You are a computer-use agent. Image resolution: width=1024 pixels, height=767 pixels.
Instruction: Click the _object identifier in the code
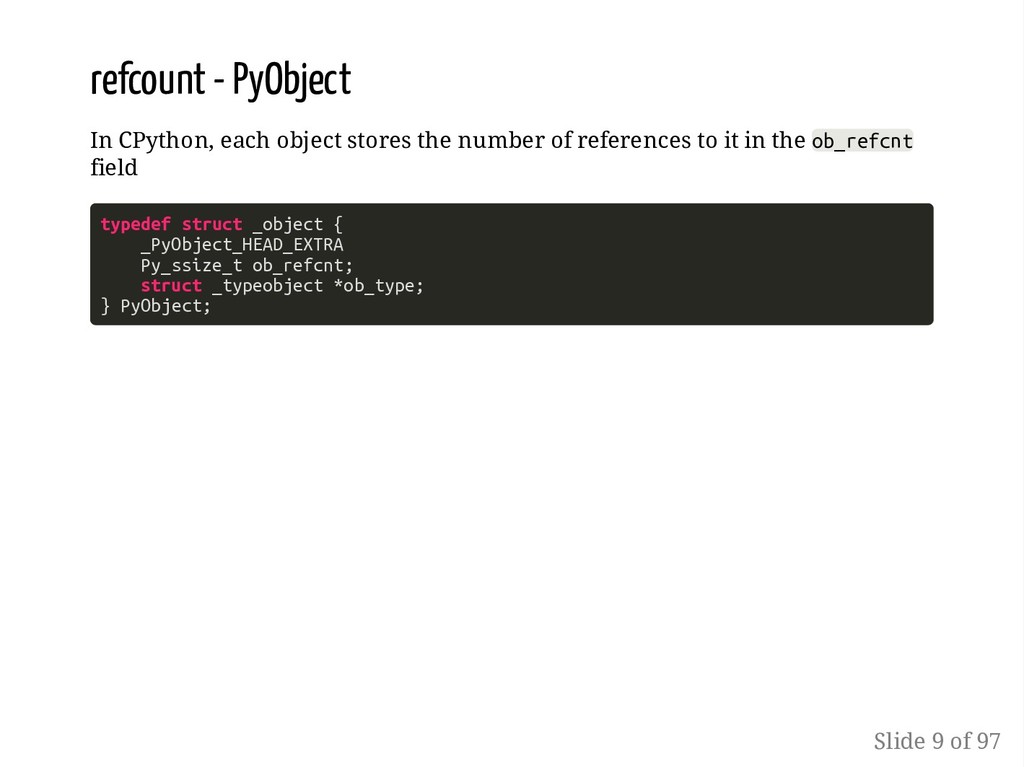288,225
